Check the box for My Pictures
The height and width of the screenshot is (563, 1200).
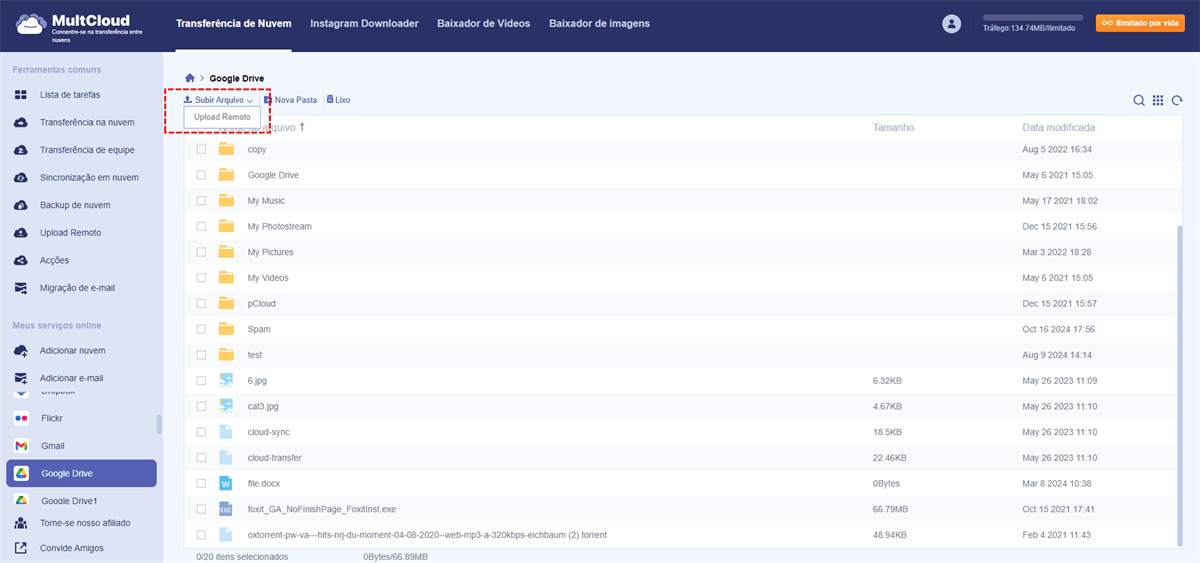[201, 252]
